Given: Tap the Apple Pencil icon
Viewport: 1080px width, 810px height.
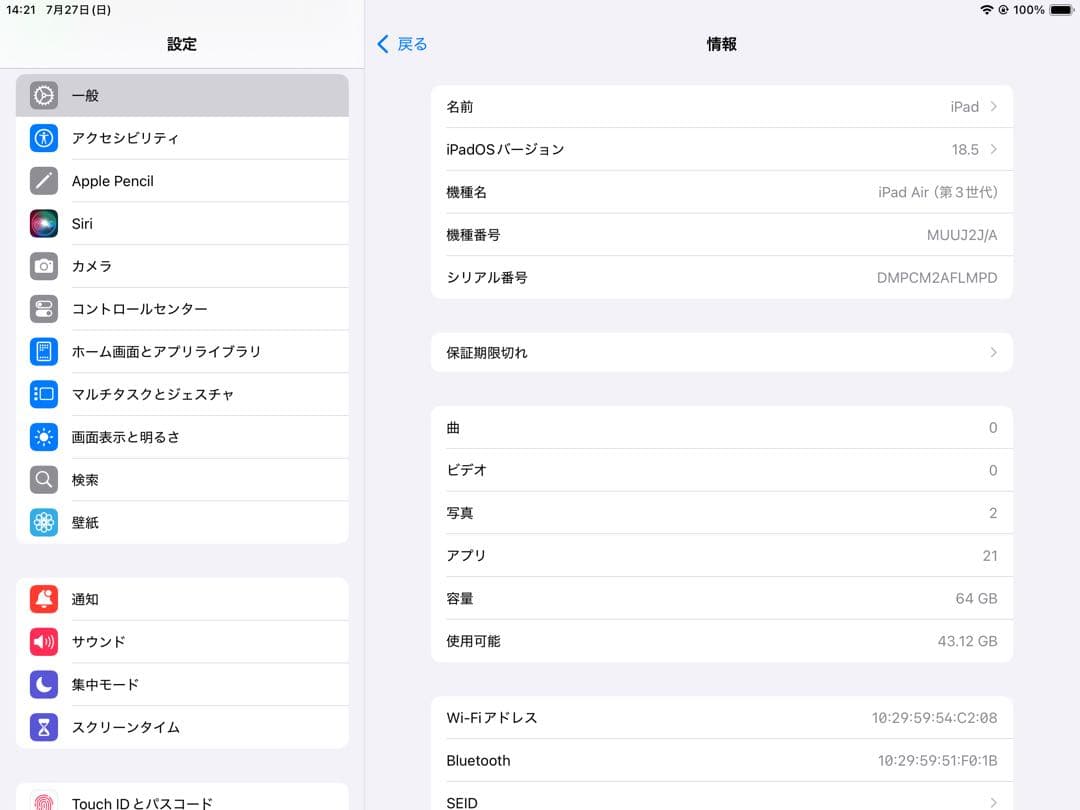Looking at the screenshot, I should coord(42,181).
